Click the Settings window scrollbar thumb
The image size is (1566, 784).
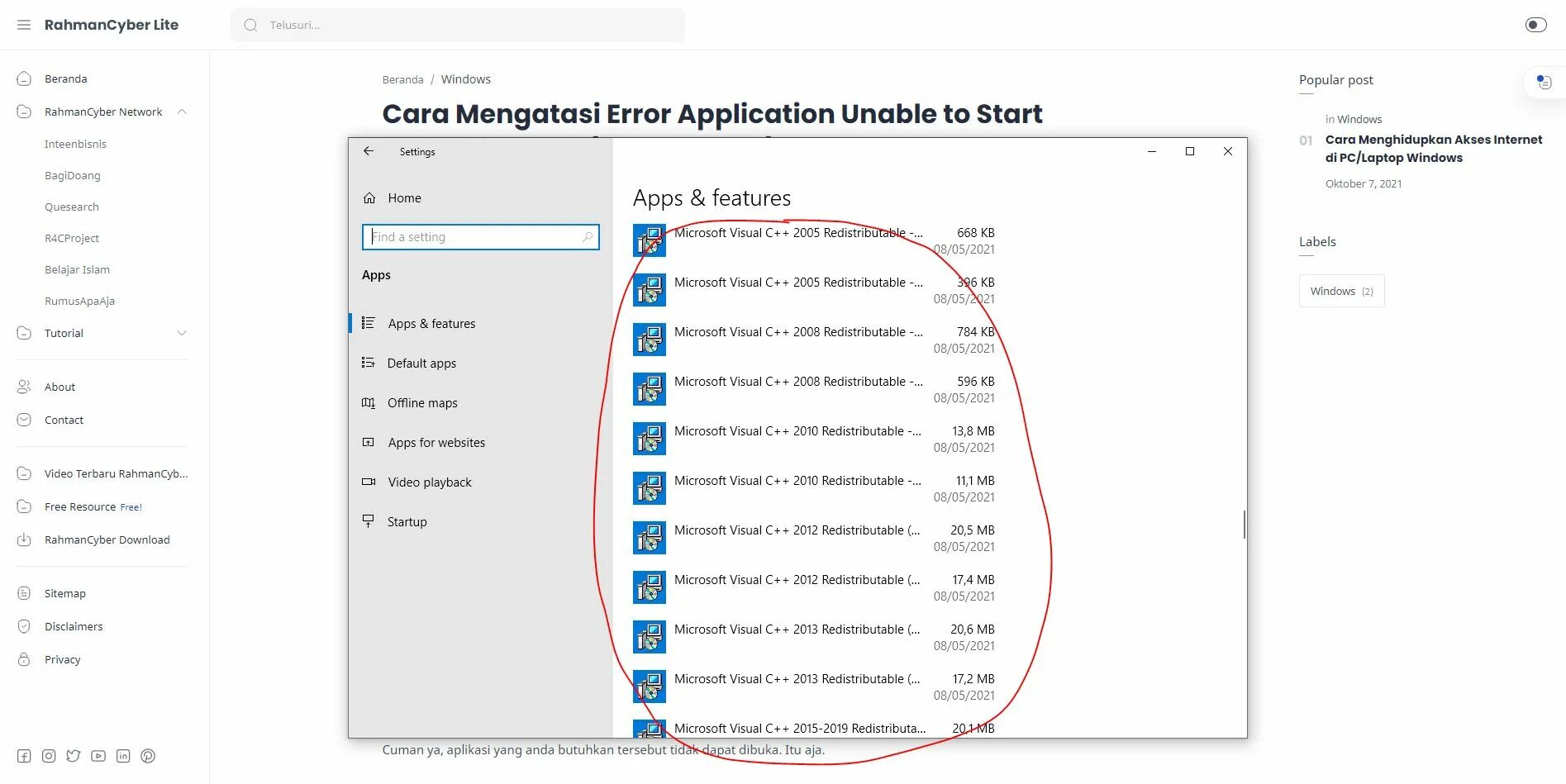1244,525
